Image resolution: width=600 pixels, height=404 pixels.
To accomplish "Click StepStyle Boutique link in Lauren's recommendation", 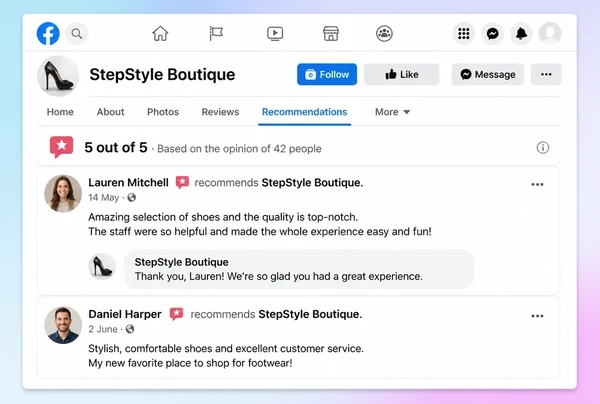I will pos(312,182).
